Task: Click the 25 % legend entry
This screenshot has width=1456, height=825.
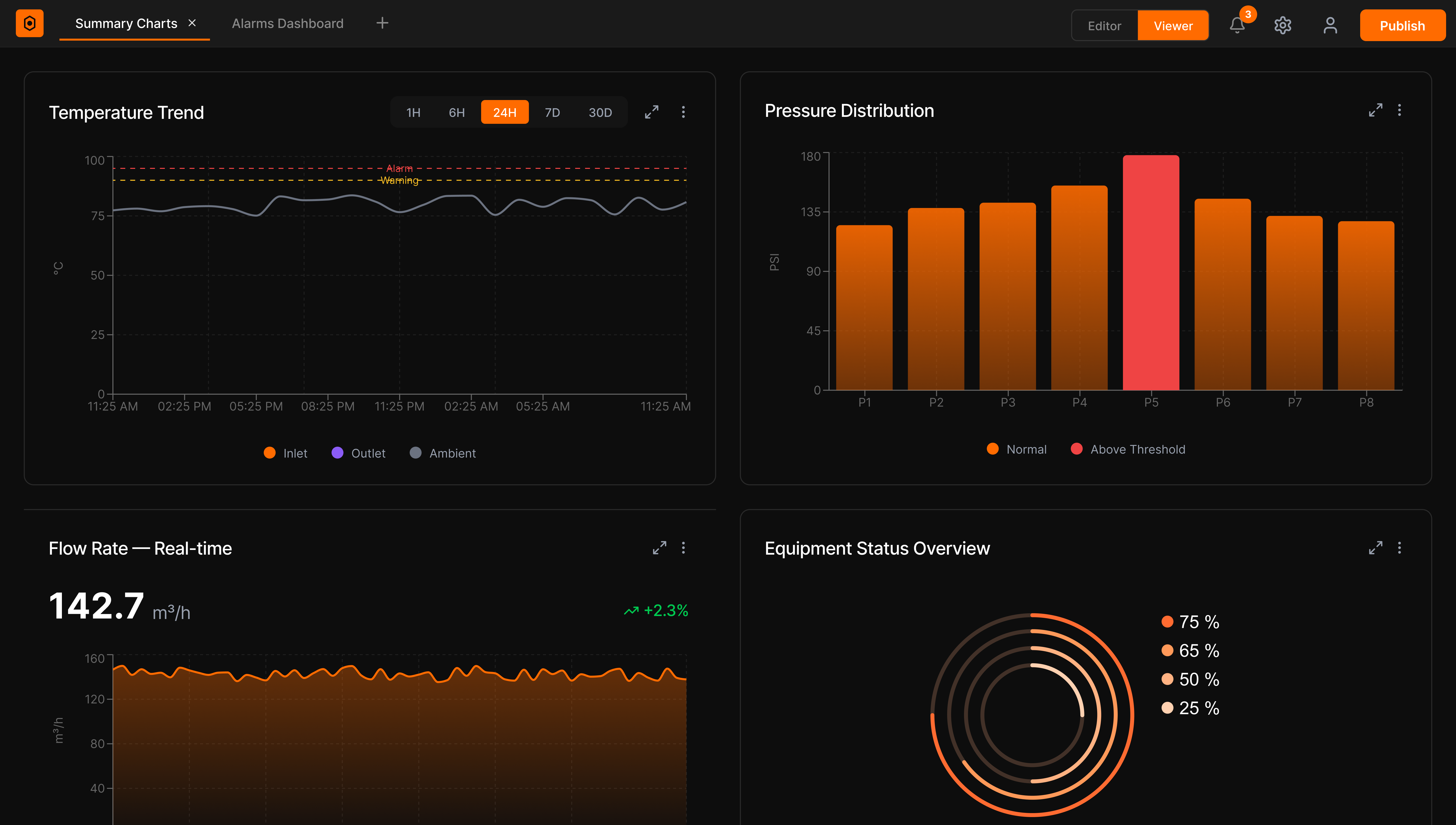Action: click(x=1190, y=708)
